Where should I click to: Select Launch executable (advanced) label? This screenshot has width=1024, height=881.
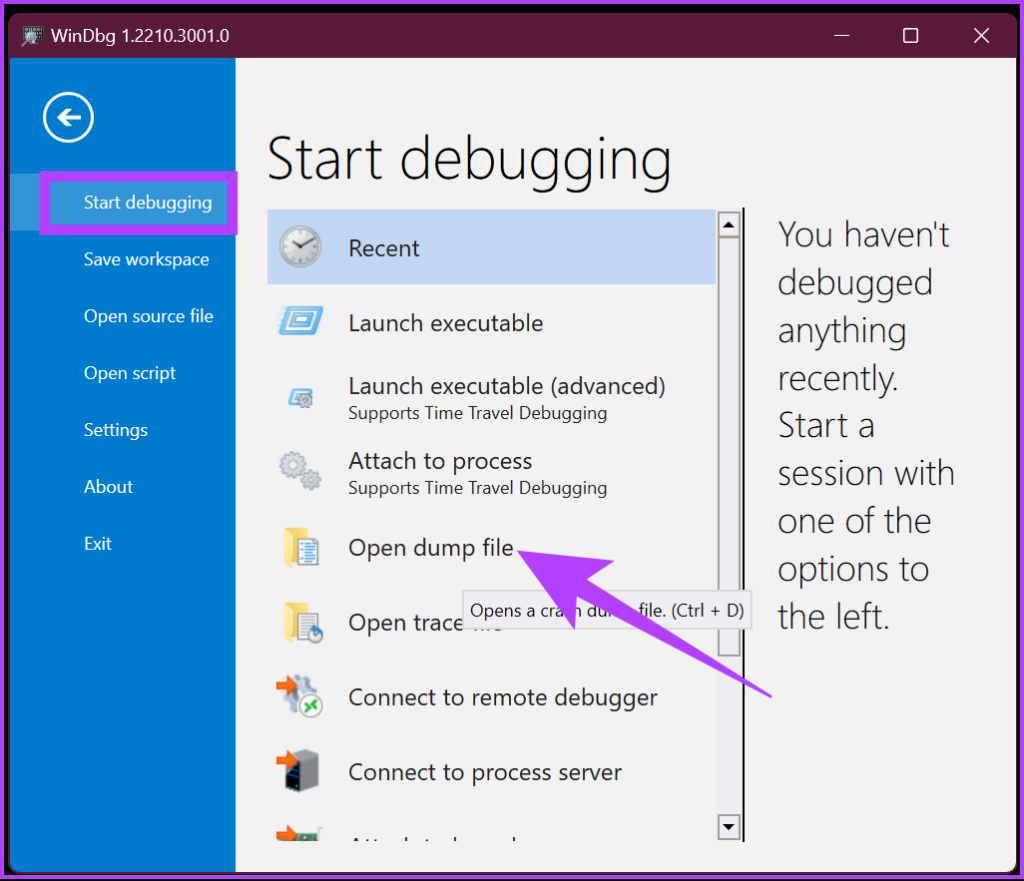click(507, 386)
